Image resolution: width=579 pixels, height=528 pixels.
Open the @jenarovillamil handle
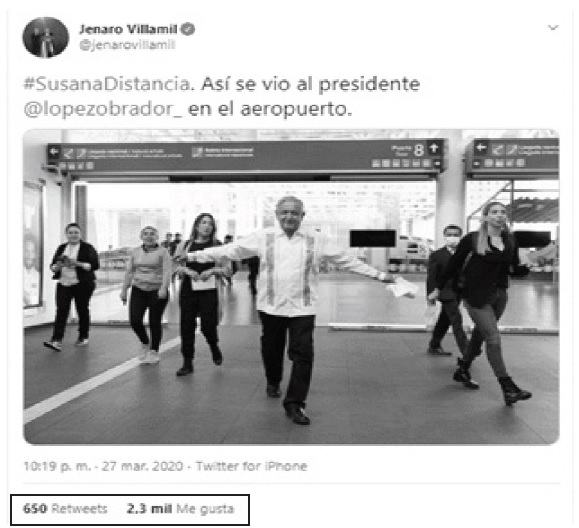coord(127,45)
